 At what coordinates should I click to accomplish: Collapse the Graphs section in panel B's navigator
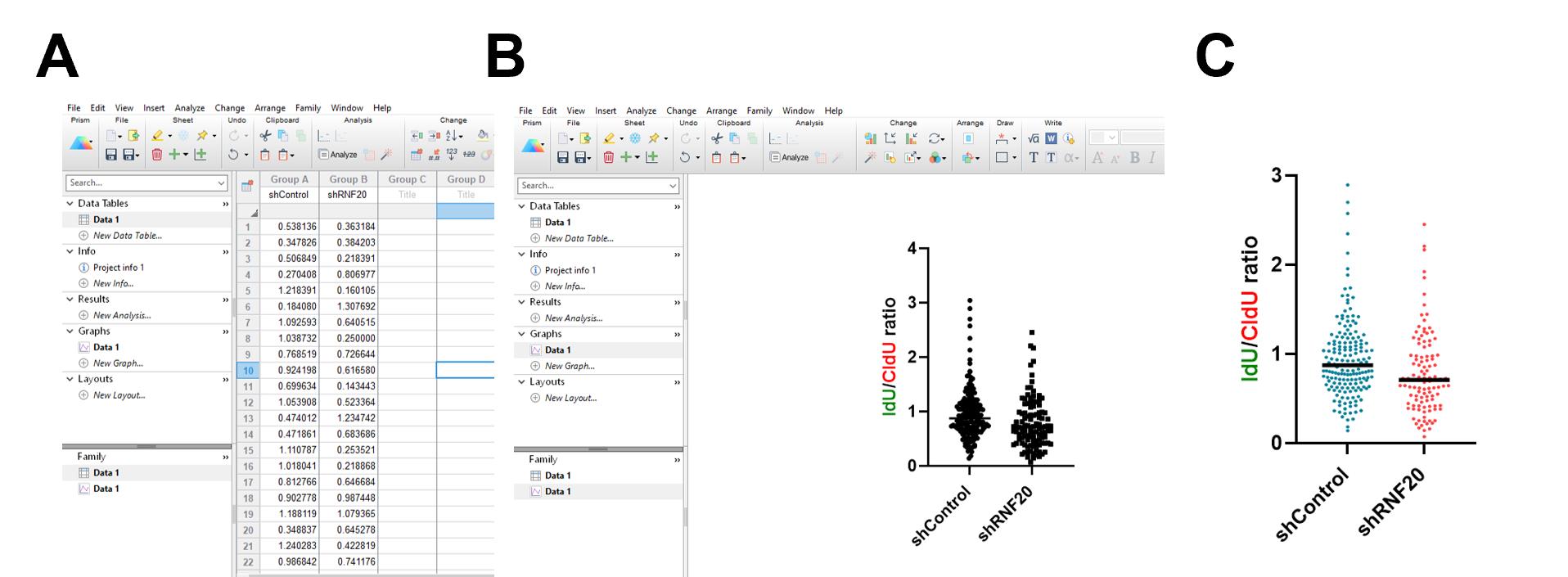point(520,334)
